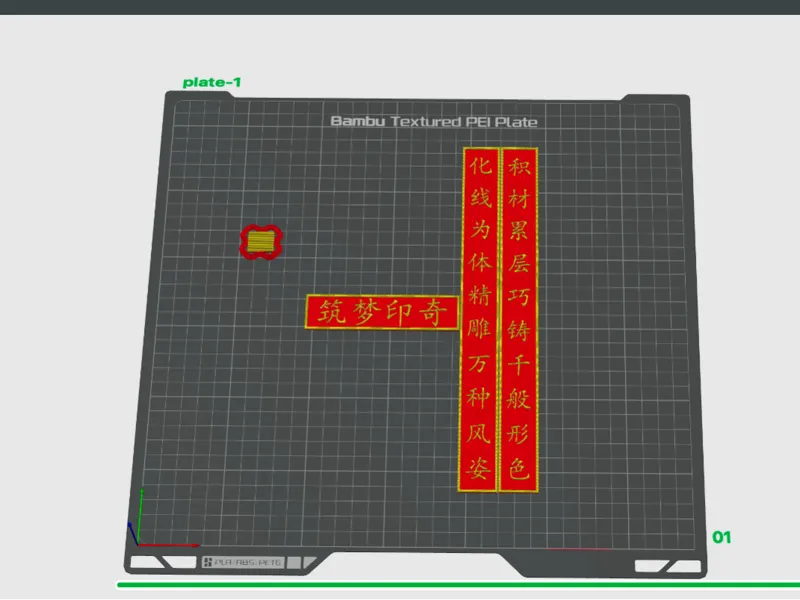Screen dimensions: 800x600
Task: Click the blue Z-axis arrow of the origin gizmo
Action: [x=133, y=533]
